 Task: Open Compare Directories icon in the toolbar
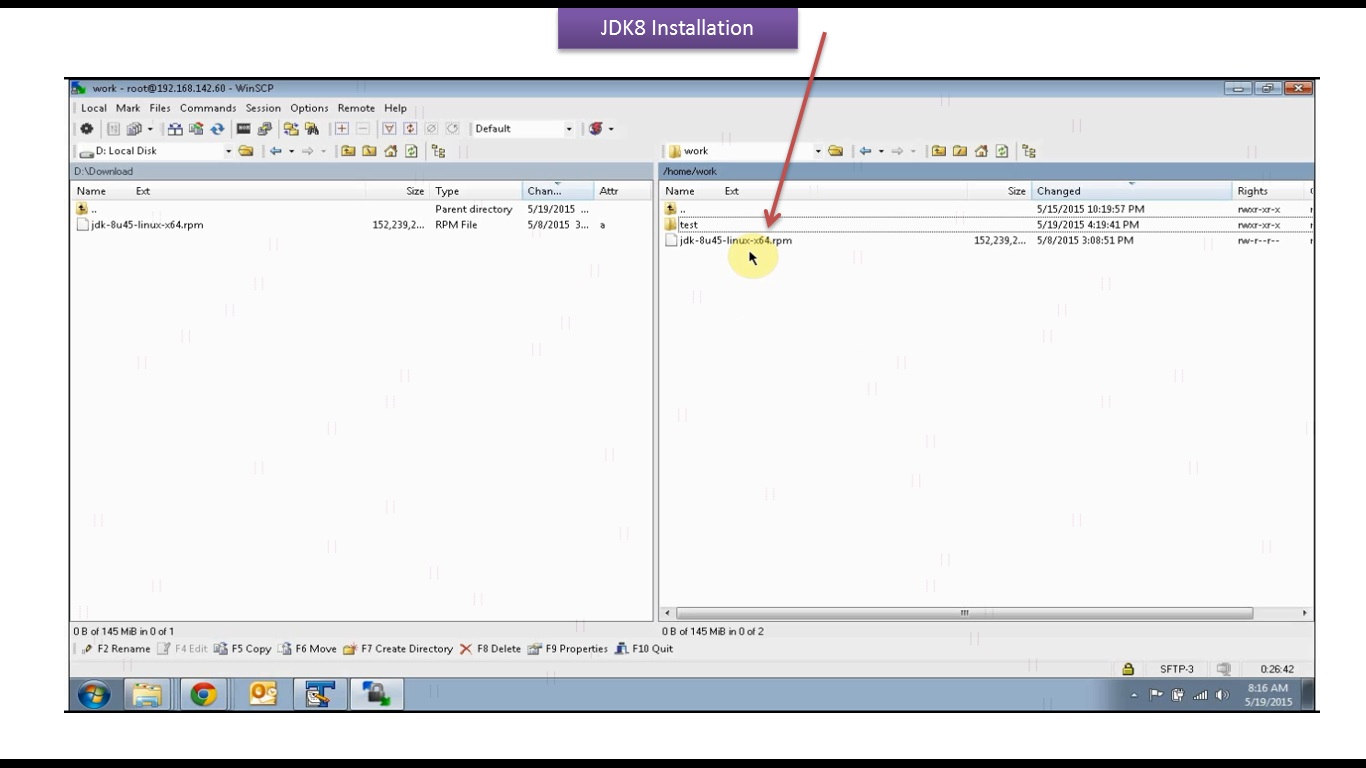[x=175, y=129]
